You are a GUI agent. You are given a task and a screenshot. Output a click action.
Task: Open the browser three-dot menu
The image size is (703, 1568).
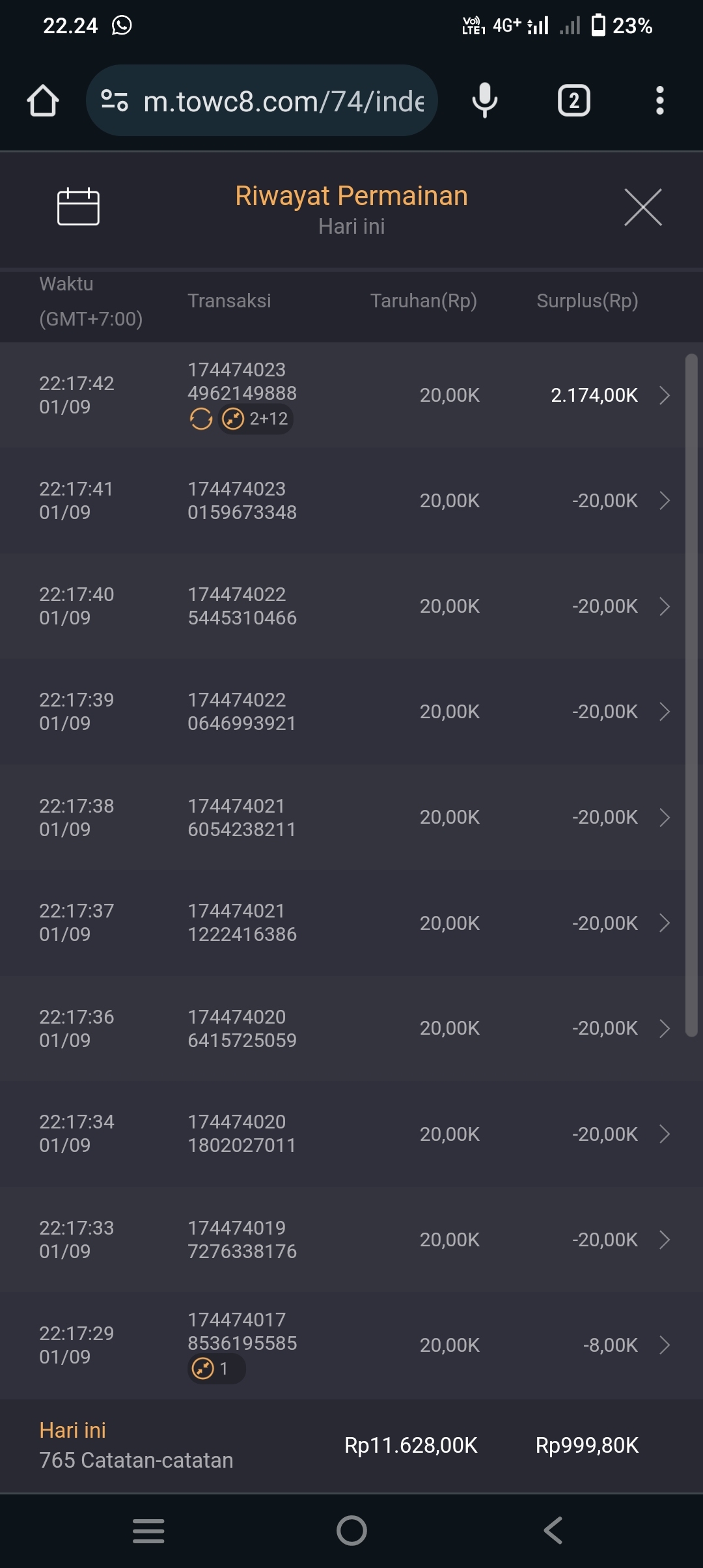click(659, 101)
